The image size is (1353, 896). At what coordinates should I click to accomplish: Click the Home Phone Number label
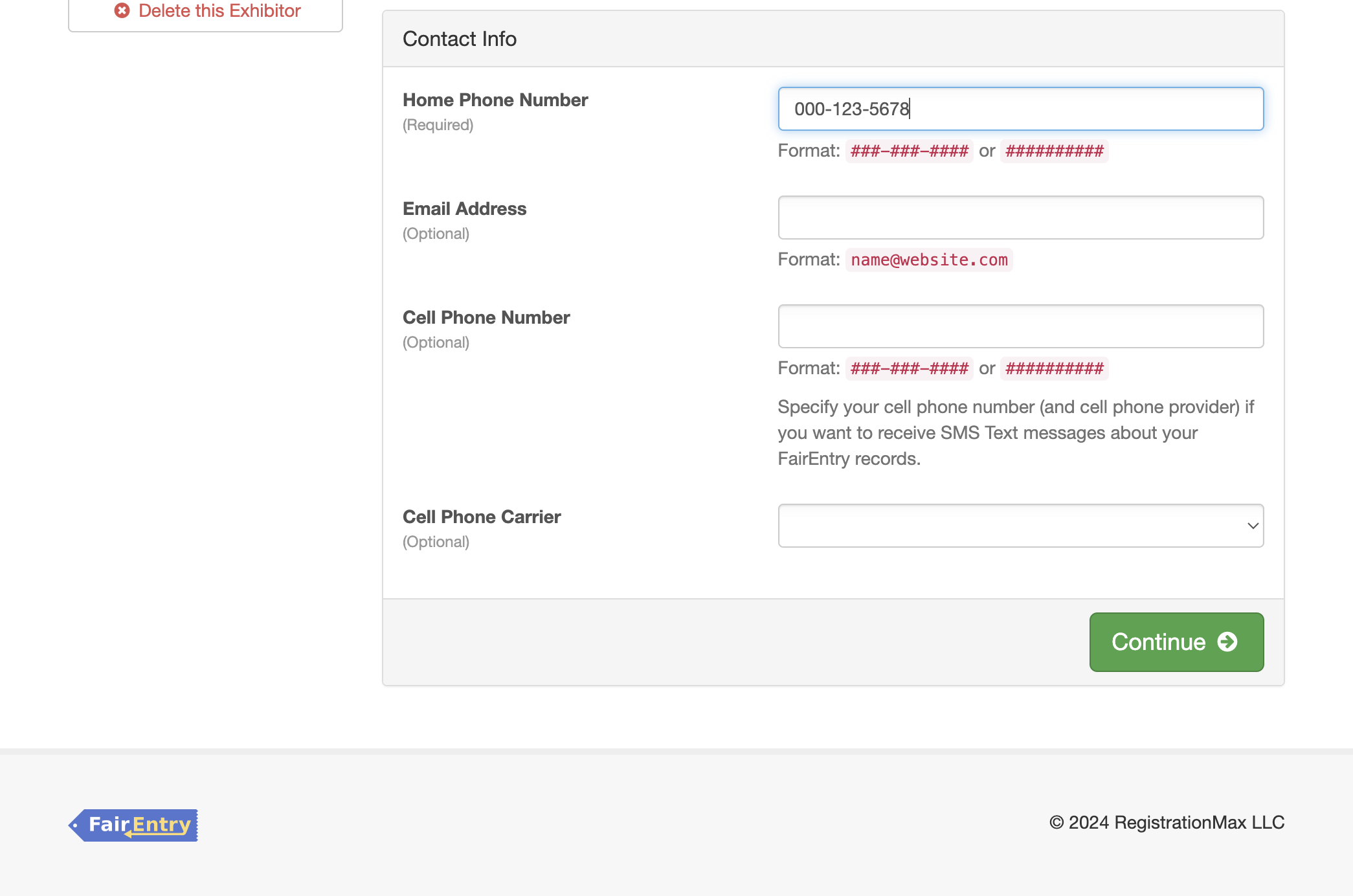(495, 100)
